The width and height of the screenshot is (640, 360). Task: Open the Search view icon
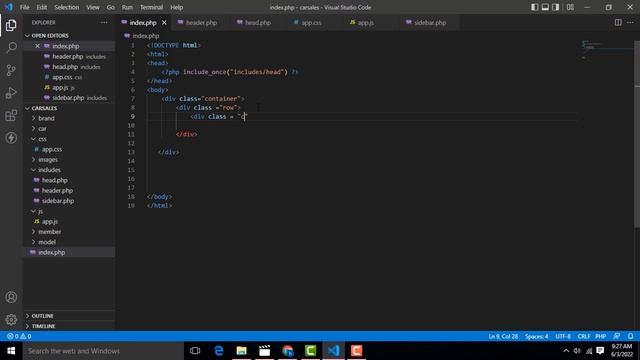(x=11, y=48)
